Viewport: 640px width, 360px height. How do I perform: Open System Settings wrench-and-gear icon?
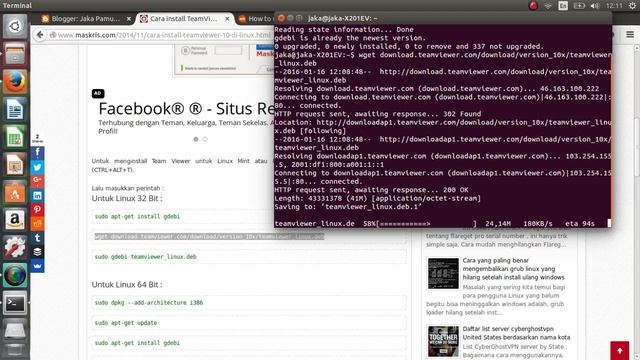click(x=15, y=247)
